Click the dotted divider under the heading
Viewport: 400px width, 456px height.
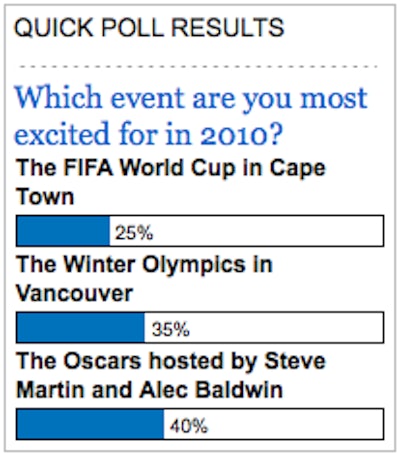click(x=198, y=67)
